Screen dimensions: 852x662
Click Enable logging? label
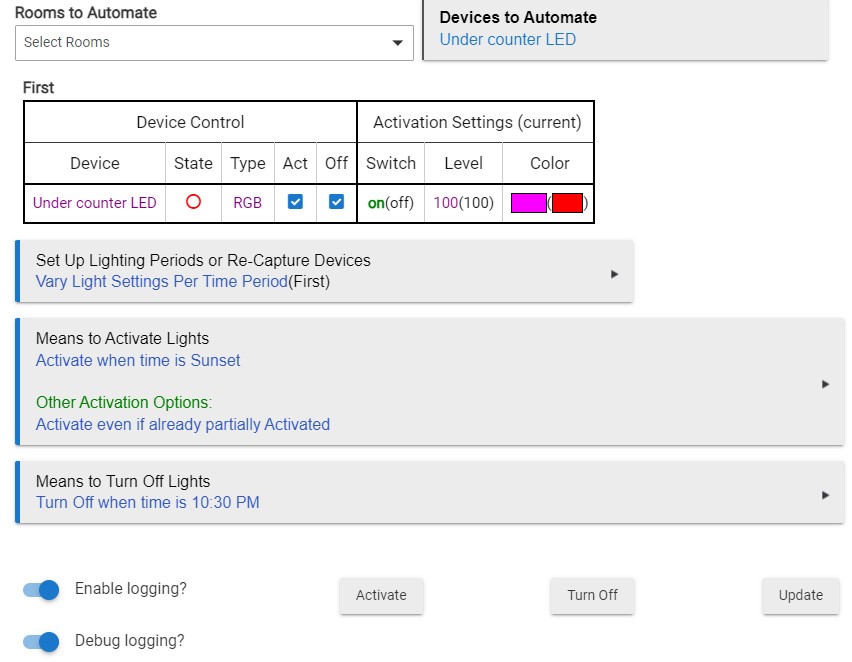130,589
